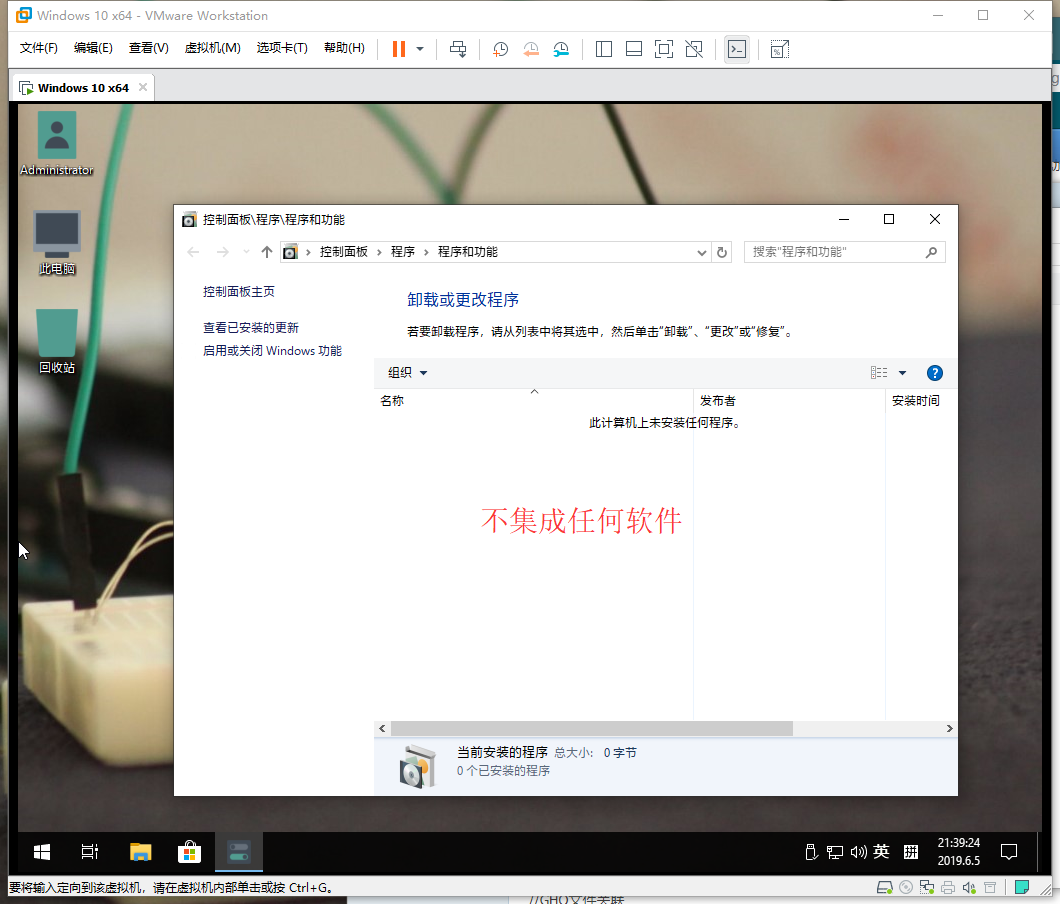1060x904 pixels.
Task: Click the volume speaker tray icon
Action: (x=859, y=852)
